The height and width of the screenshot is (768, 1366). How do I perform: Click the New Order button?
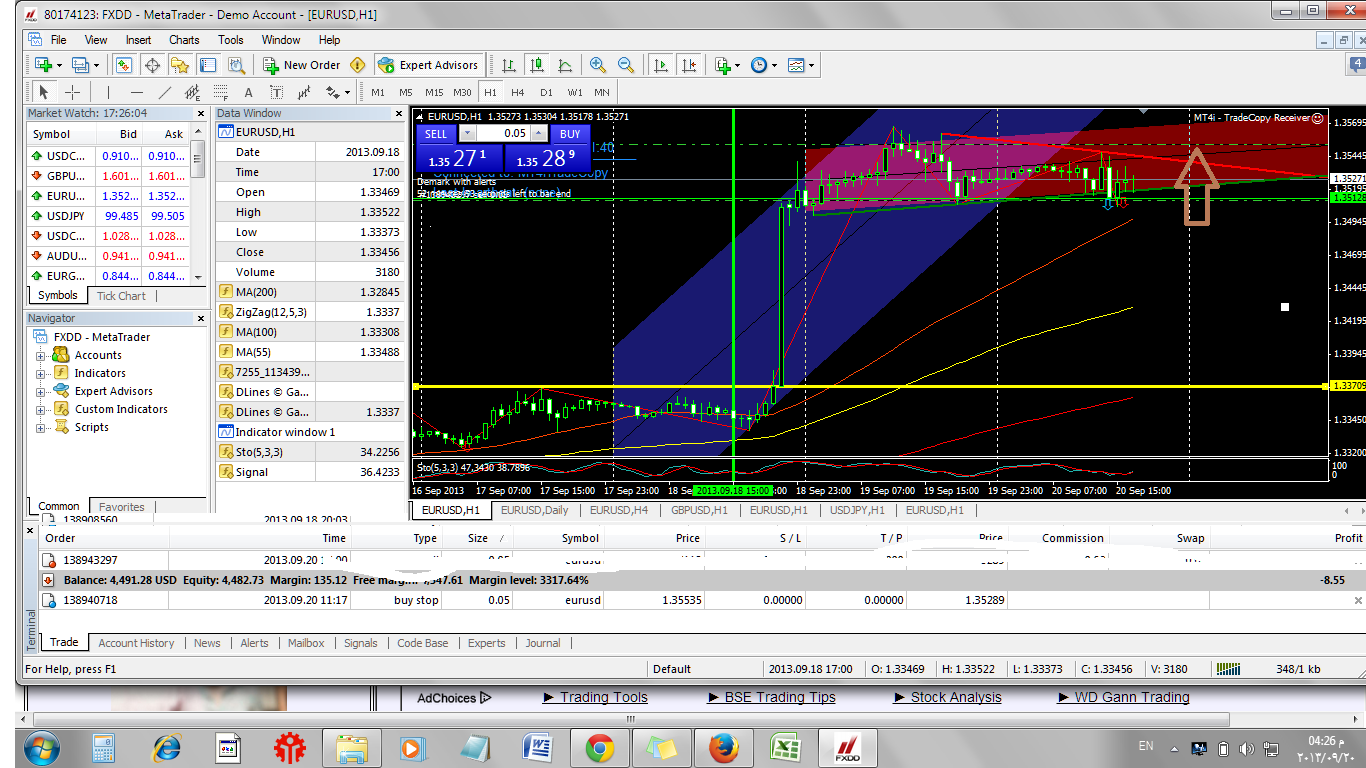pos(301,65)
